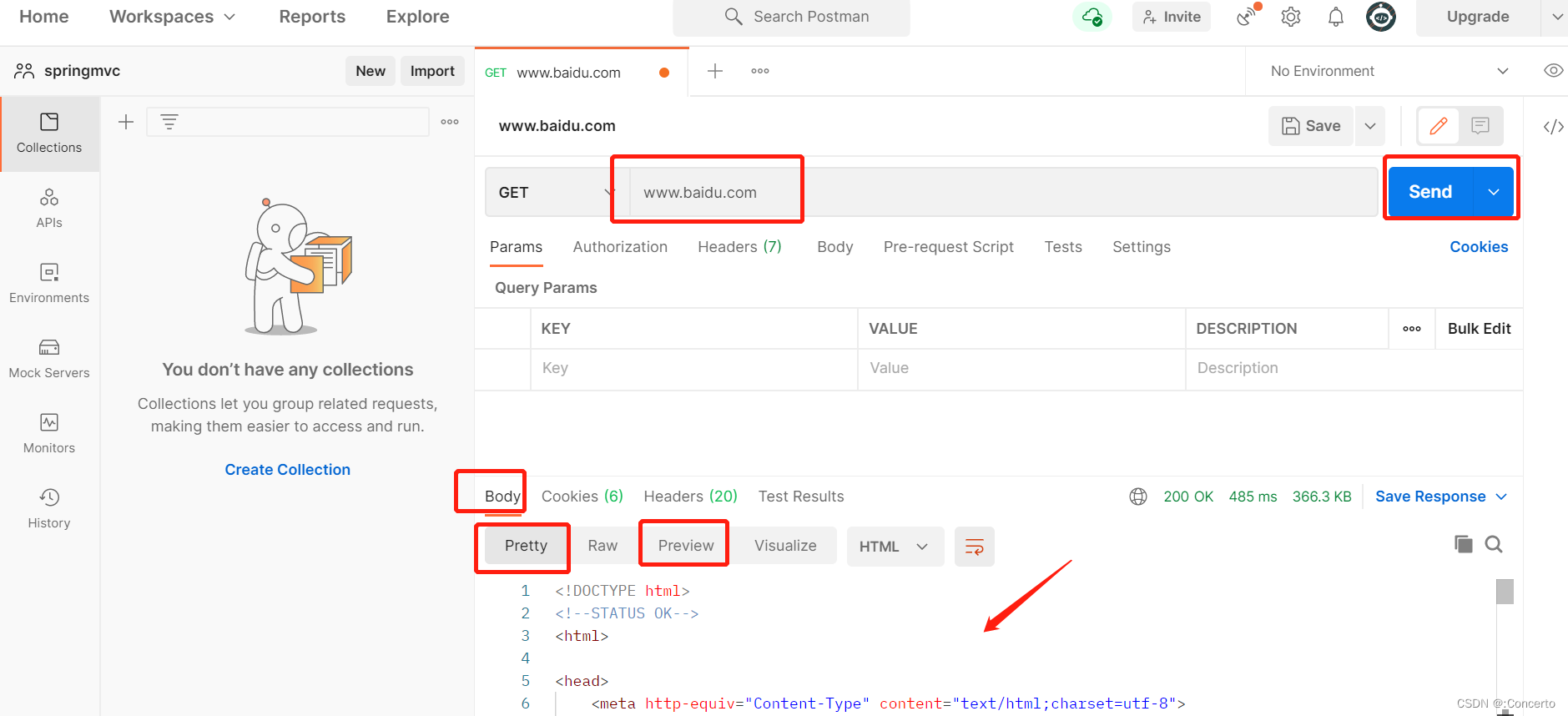Open the APIs sidebar panel
This screenshot has width=1568, height=716.
[x=49, y=209]
